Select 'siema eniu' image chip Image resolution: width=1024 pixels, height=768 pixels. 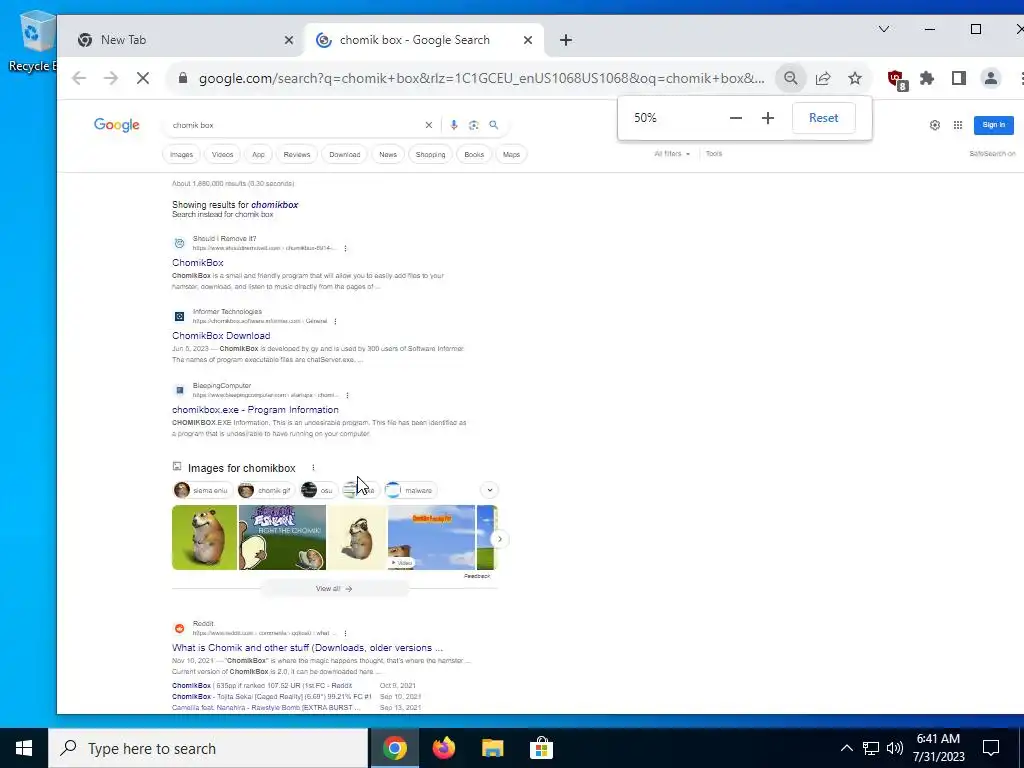click(202, 490)
